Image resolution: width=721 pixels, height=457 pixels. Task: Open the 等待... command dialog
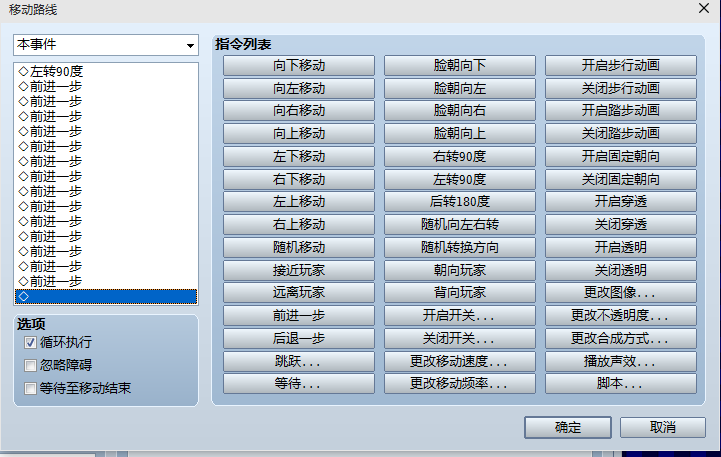pyautogui.click(x=299, y=383)
